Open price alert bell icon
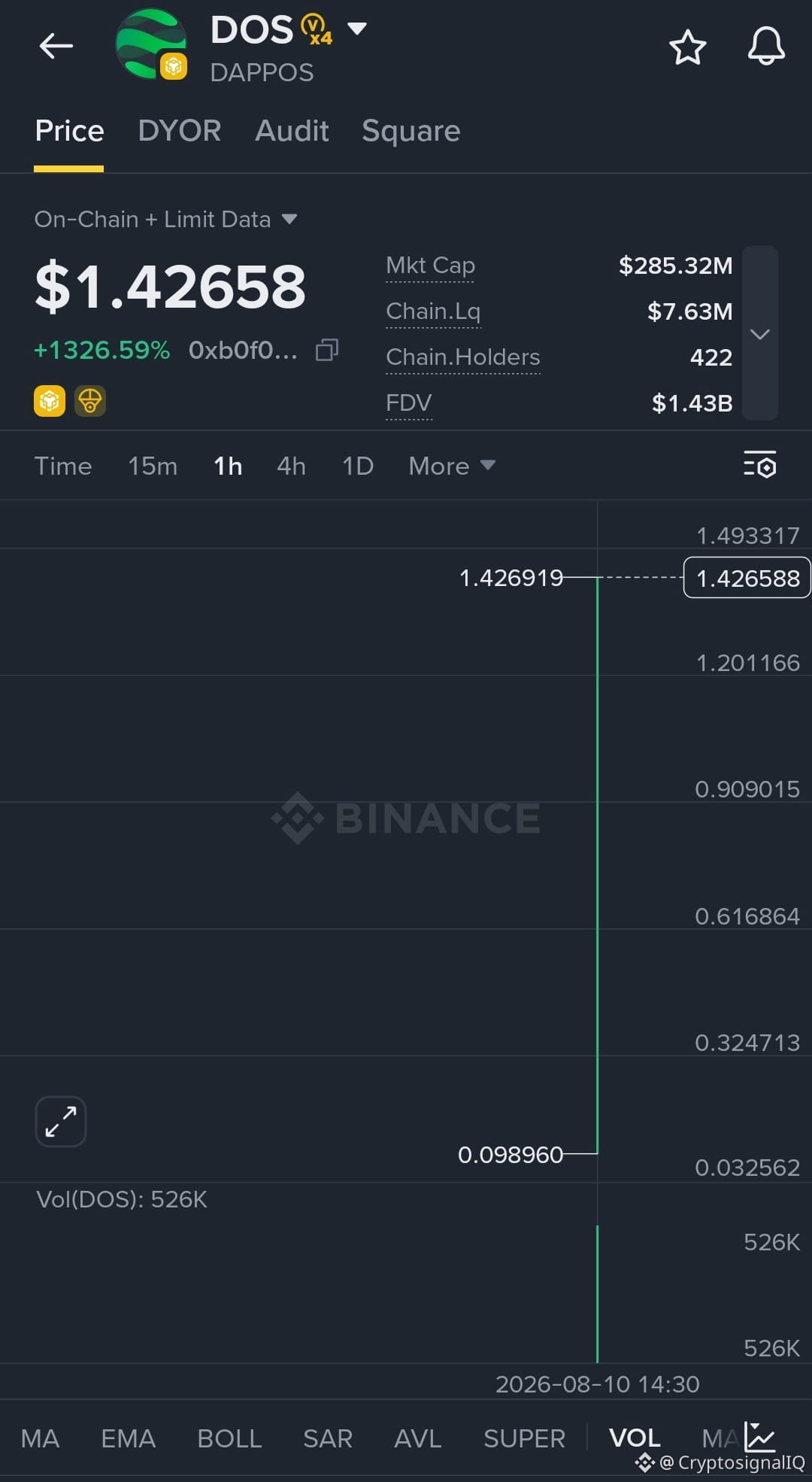The height and width of the screenshot is (1482, 812). (x=766, y=46)
